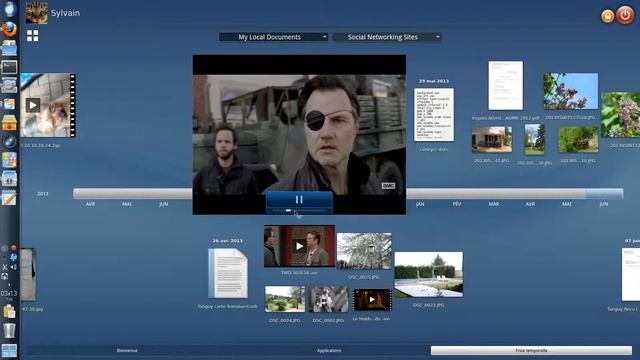The image size is (640, 360).
Task: Play the TWD S03E16 video thumbnail
Action: click(x=299, y=246)
